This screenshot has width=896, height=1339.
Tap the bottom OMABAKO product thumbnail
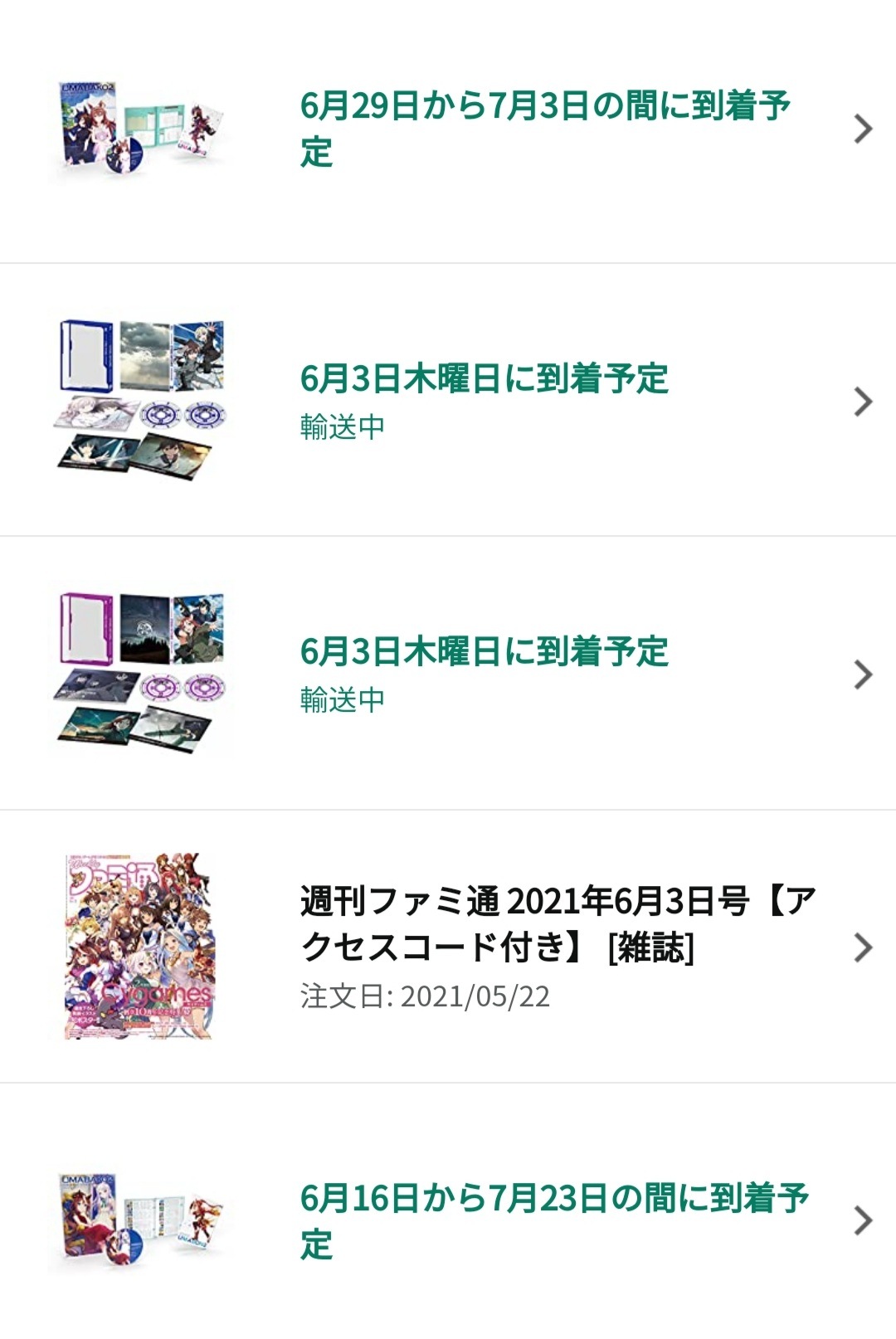pyautogui.click(x=139, y=1220)
